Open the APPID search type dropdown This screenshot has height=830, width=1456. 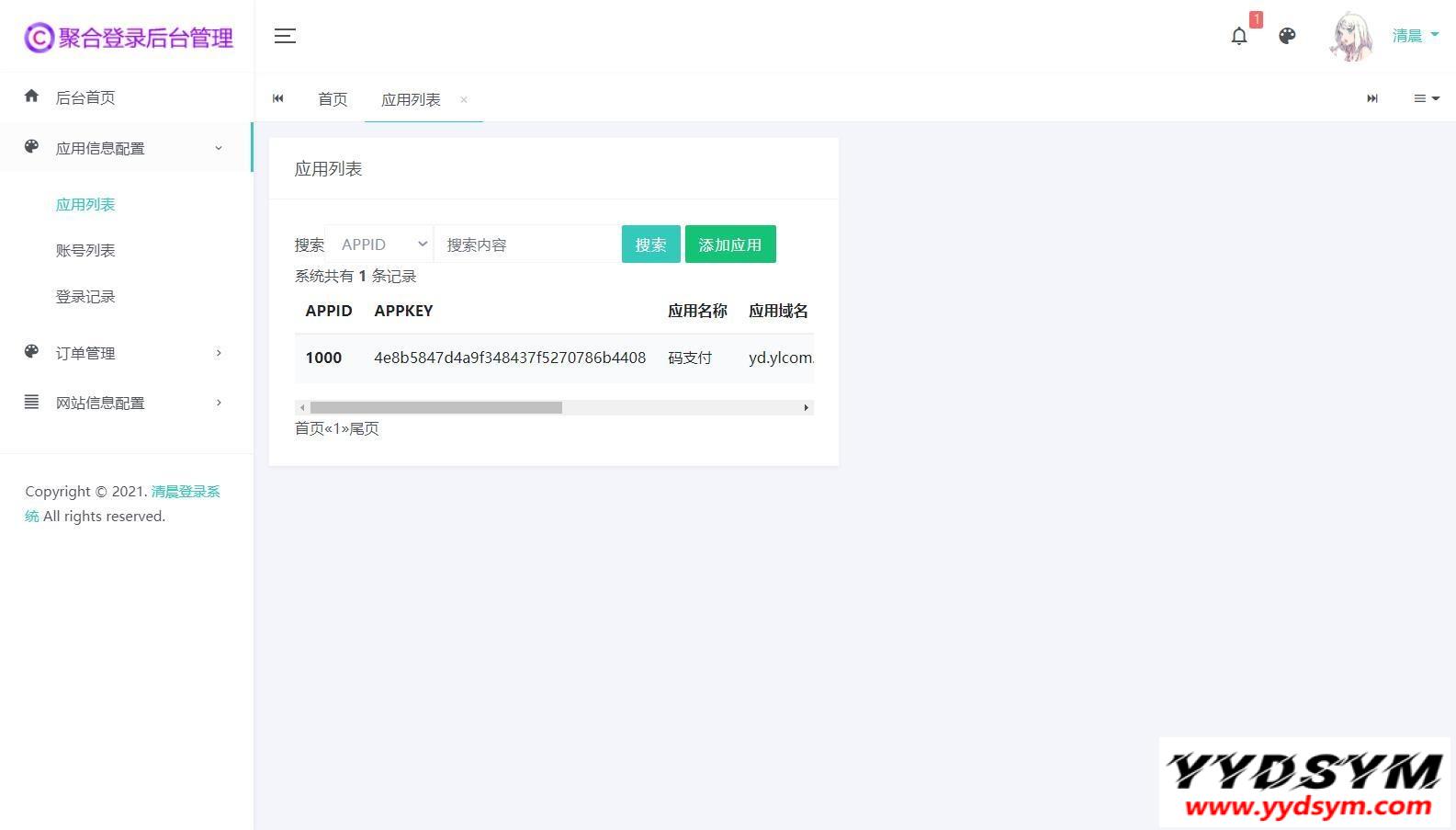379,244
